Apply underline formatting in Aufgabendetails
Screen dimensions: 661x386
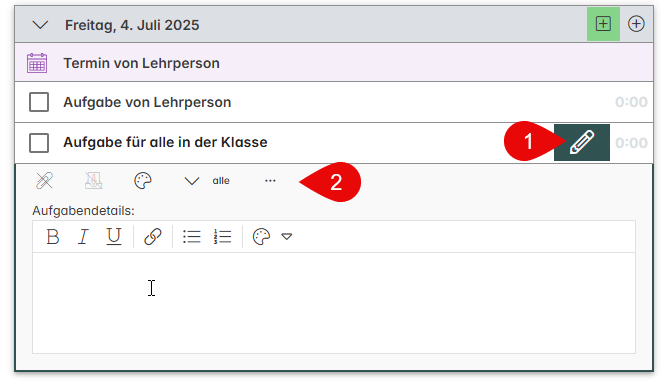[113, 236]
